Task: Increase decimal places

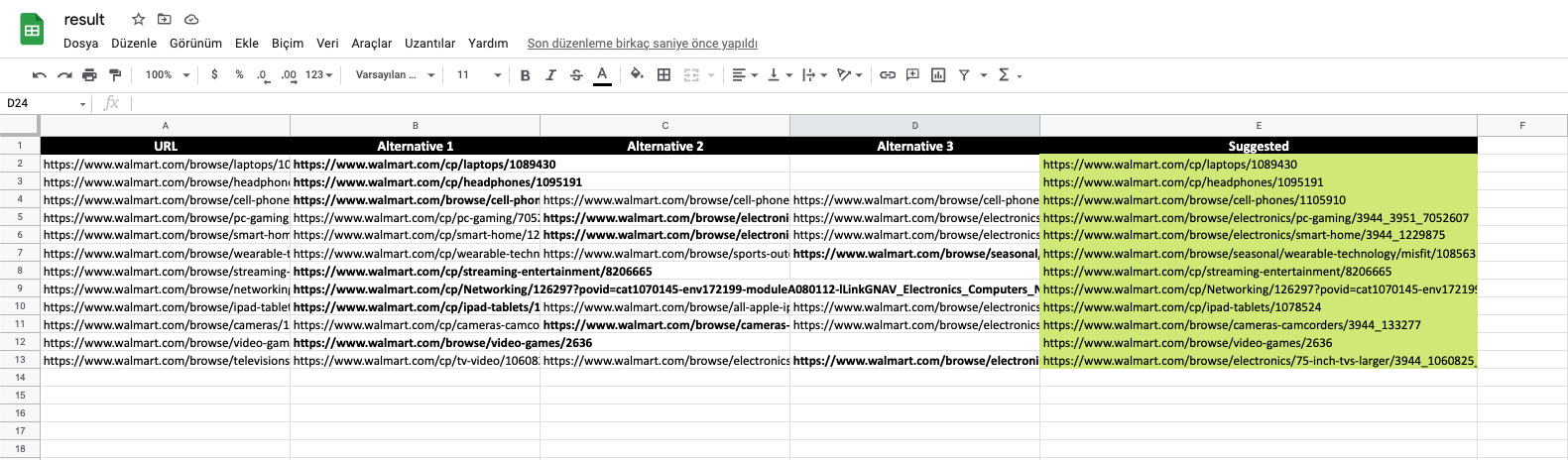Action: 289,75
